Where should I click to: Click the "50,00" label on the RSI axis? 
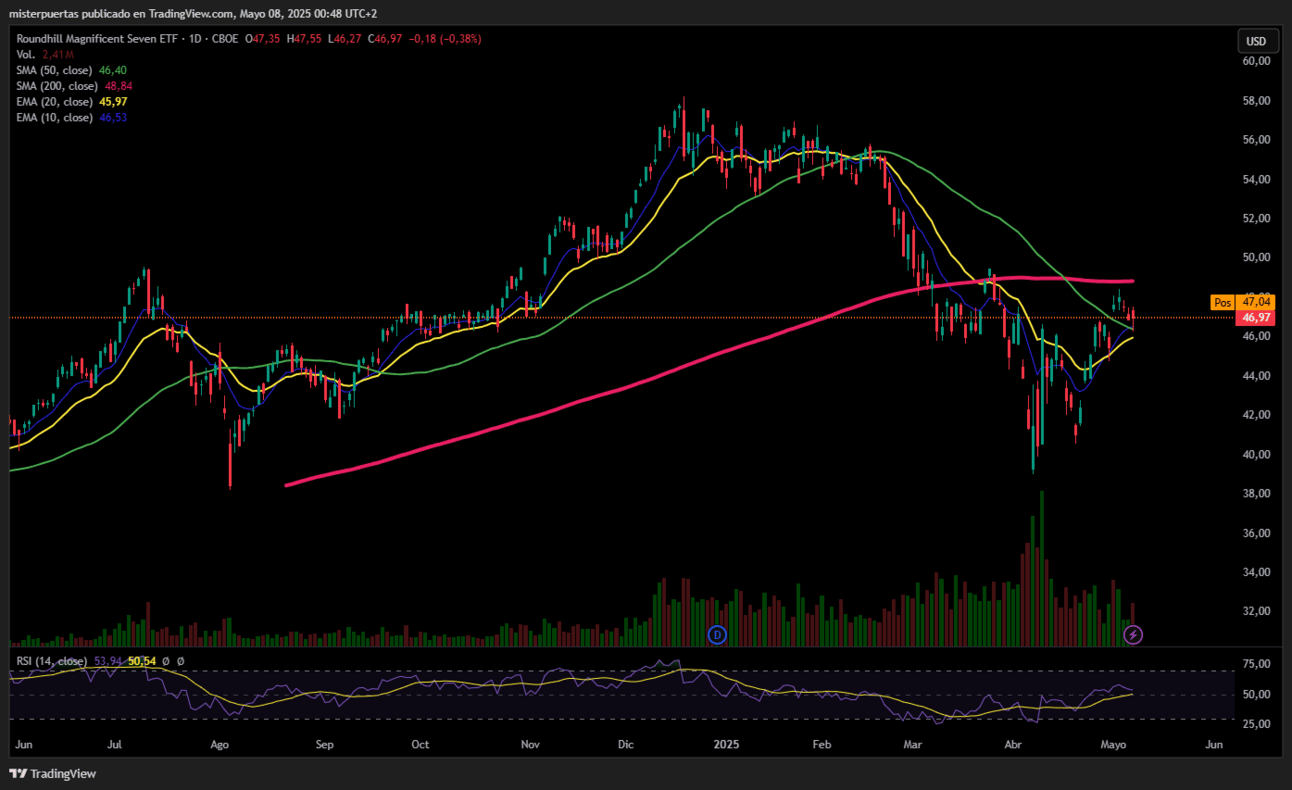[x=1256, y=694]
